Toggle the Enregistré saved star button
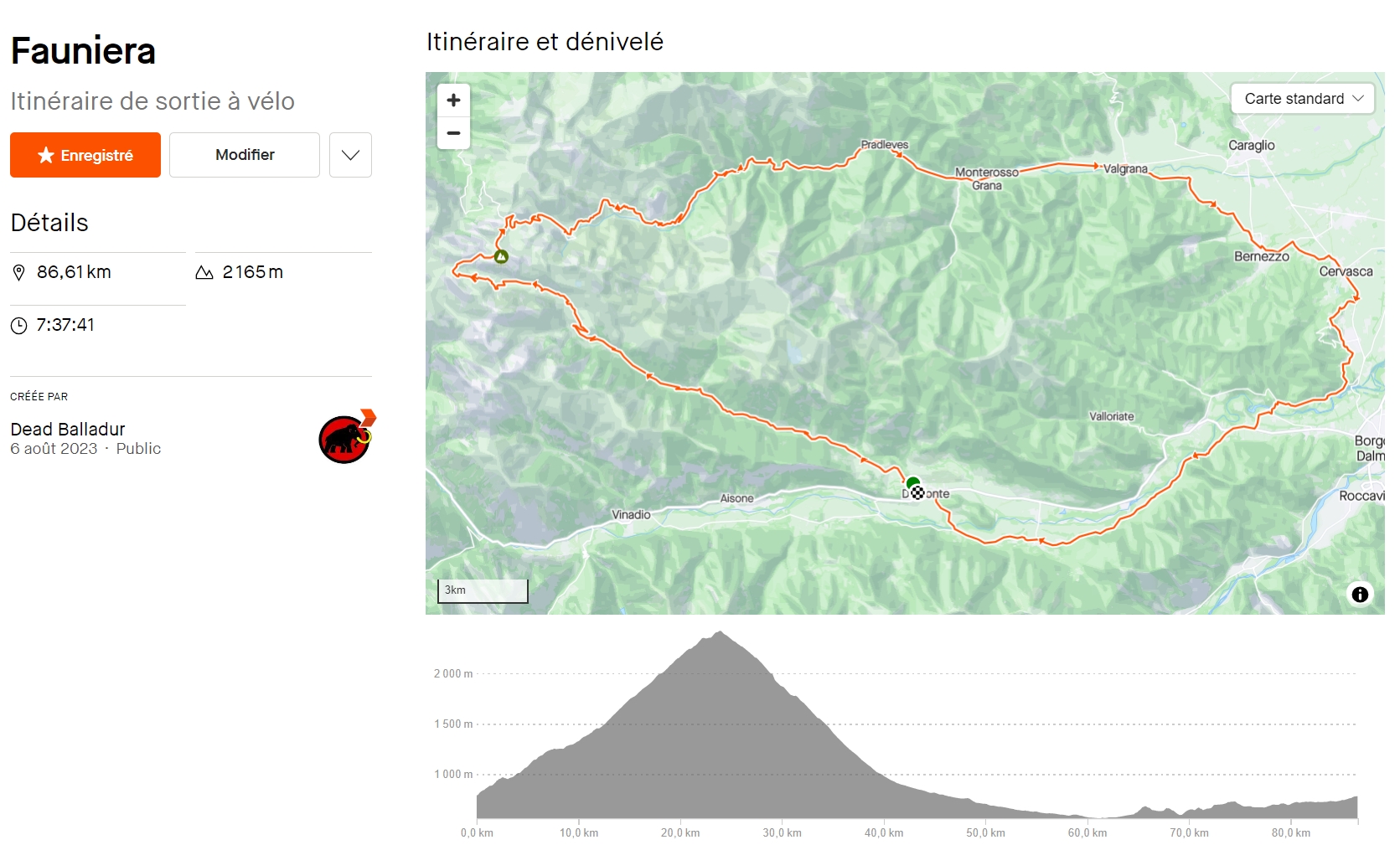The image size is (1400, 845). (x=85, y=155)
